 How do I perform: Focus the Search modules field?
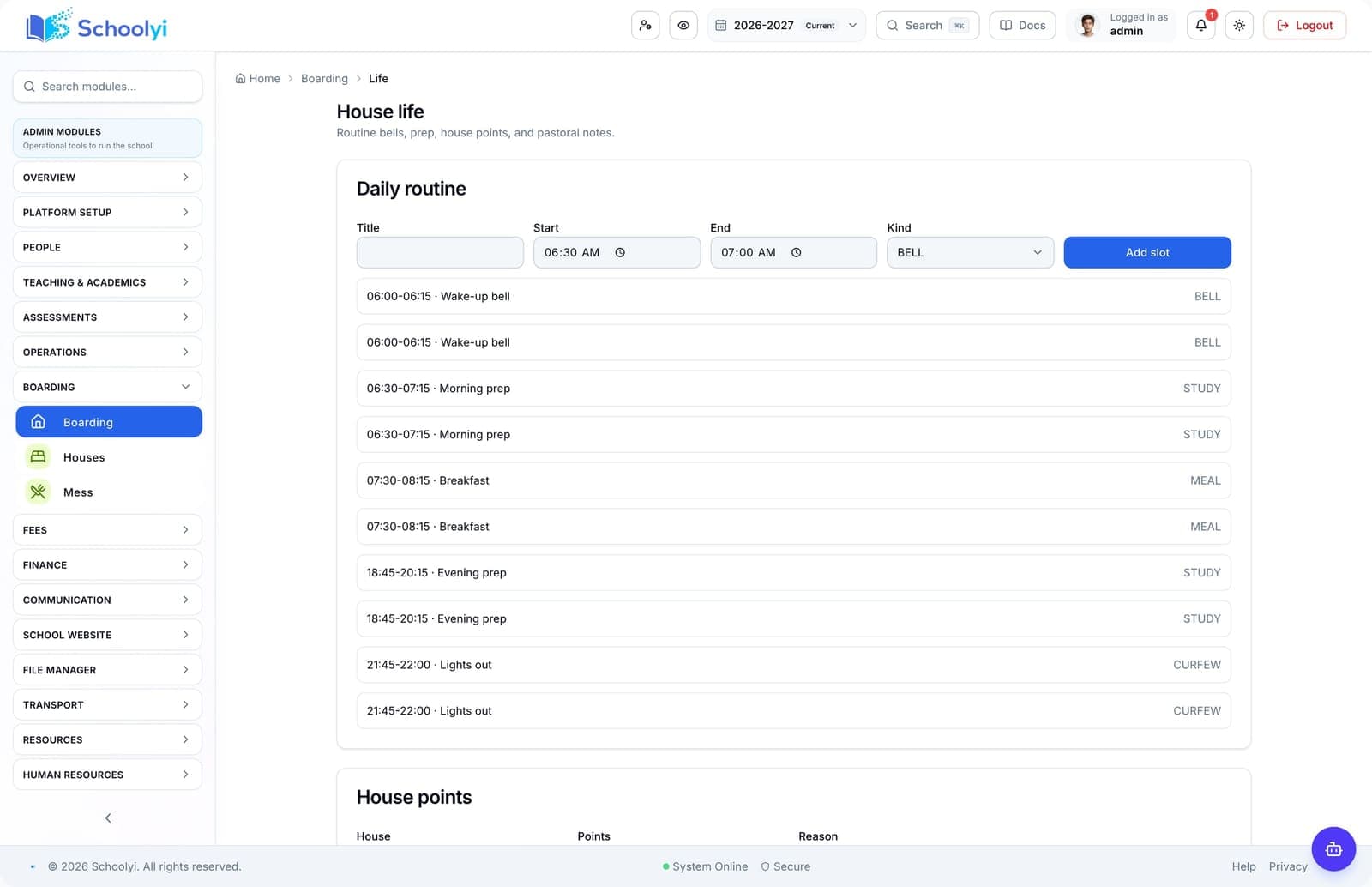tap(107, 87)
